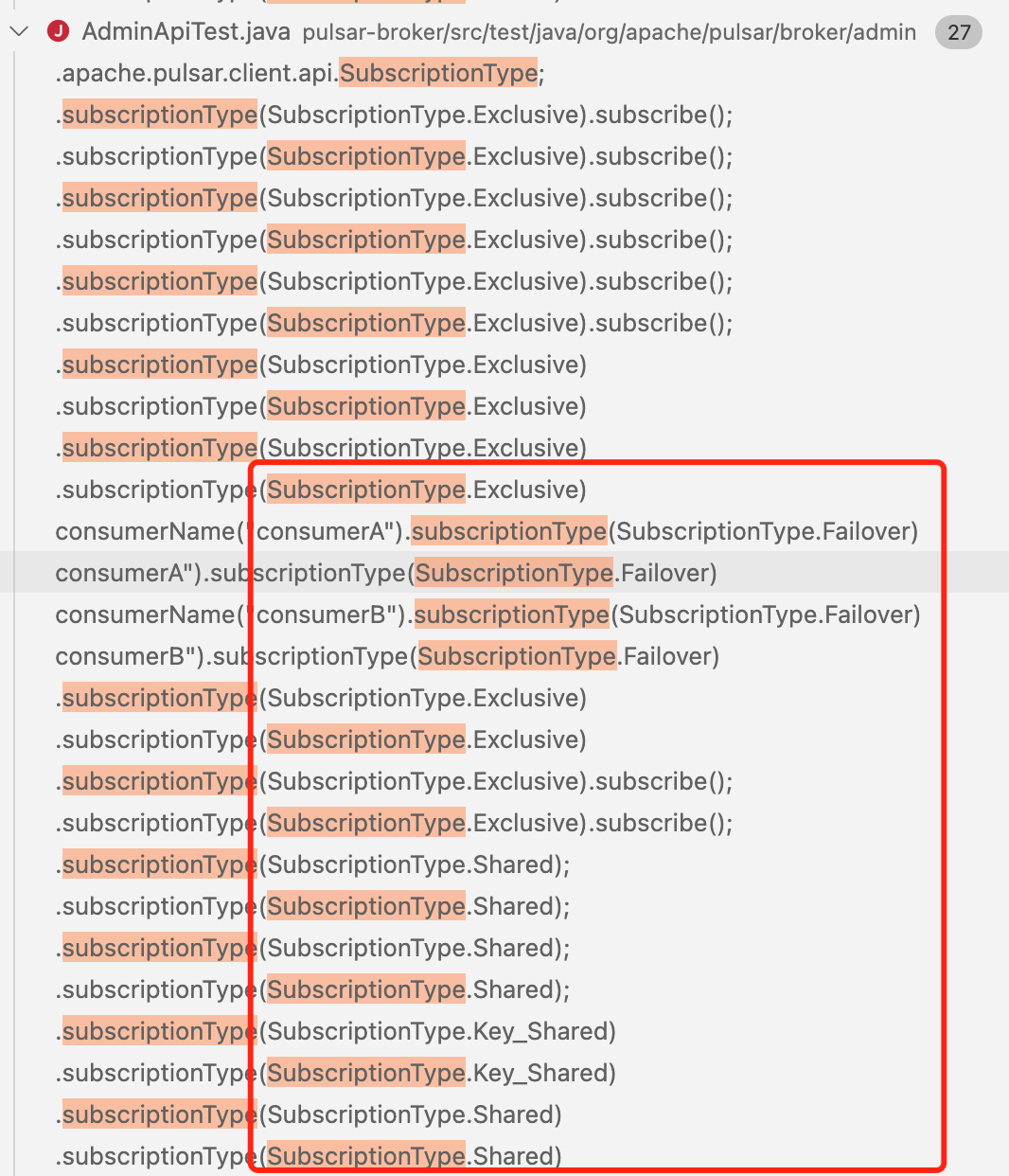This screenshot has width=1009, height=1176.
Task: Open the .apache.pulsar.client.api.SubscriptionType; import result
Action: coord(300,73)
